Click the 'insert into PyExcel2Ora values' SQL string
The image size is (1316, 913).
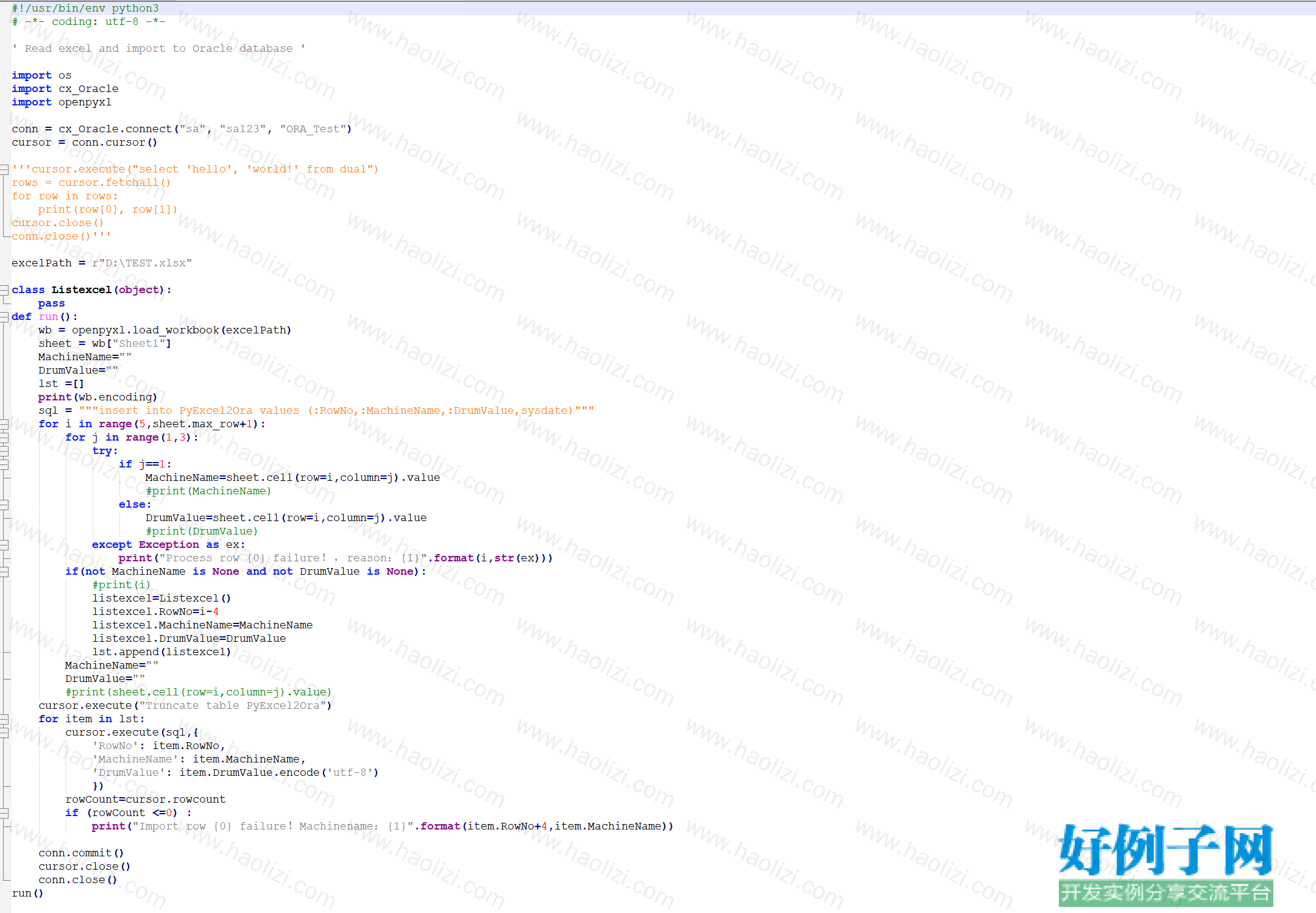(x=336, y=410)
